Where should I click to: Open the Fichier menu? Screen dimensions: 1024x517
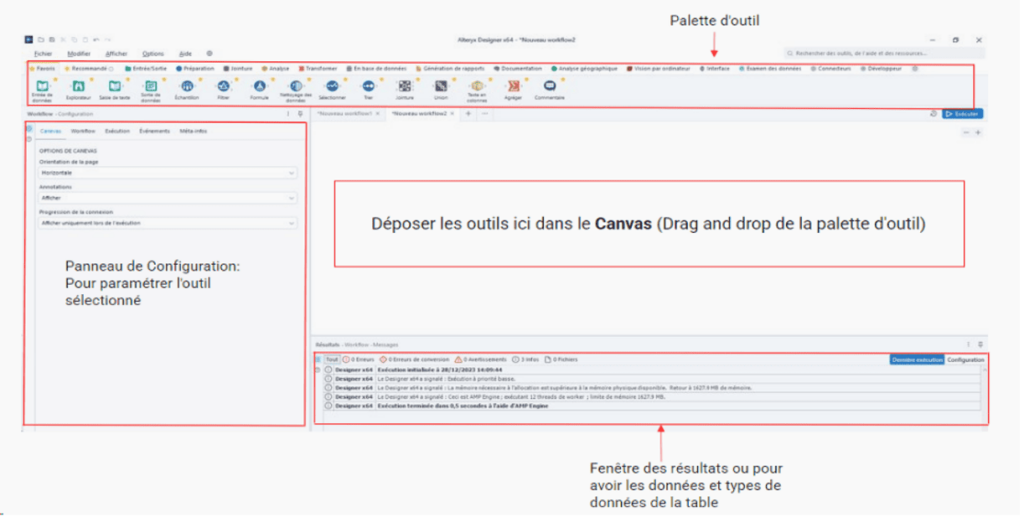pyautogui.click(x=43, y=54)
